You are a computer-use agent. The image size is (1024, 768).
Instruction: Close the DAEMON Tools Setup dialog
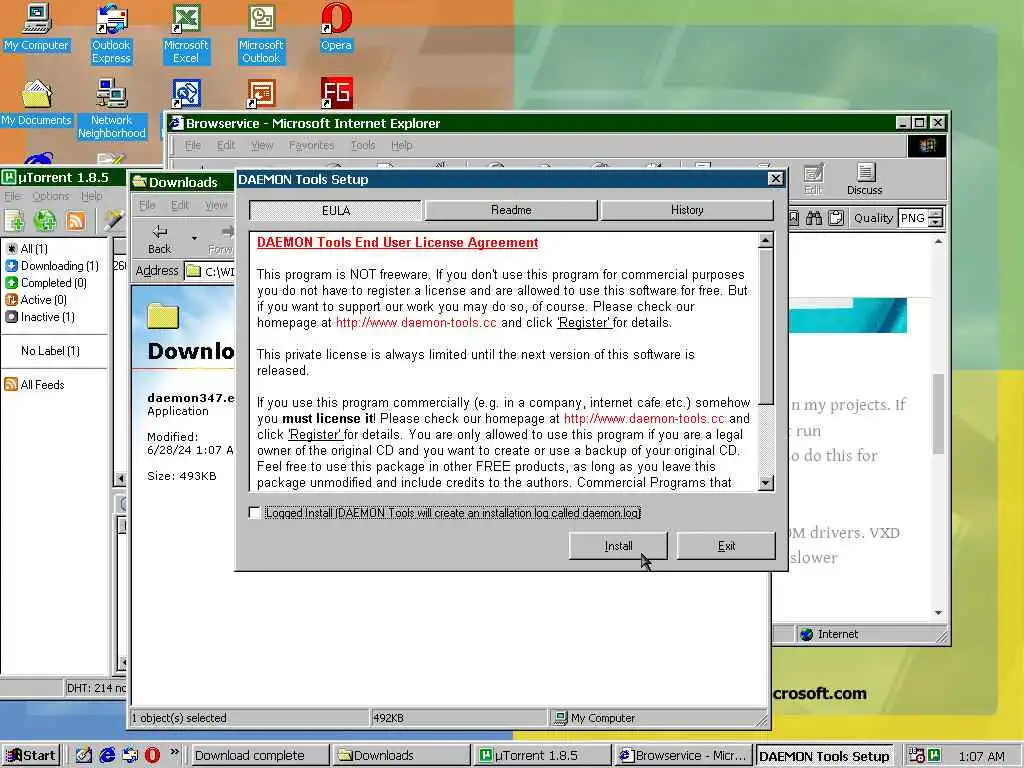(775, 179)
